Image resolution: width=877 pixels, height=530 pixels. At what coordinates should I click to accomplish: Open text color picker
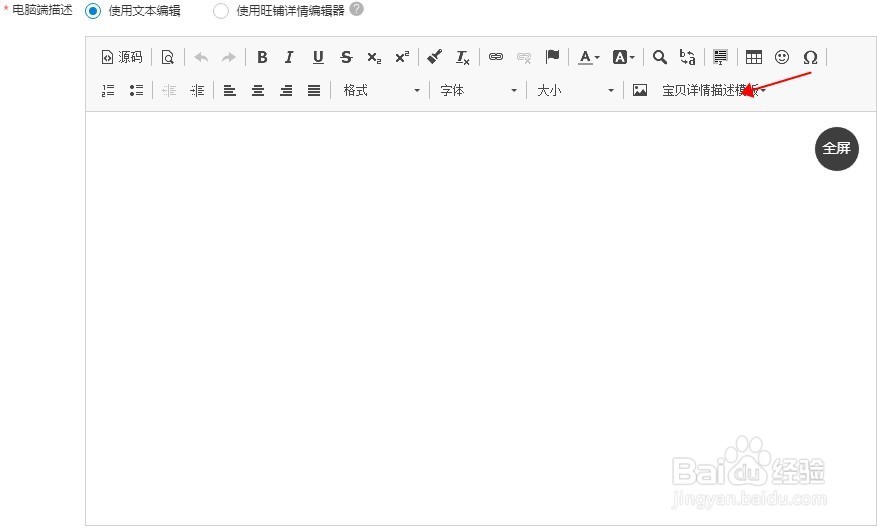click(x=588, y=57)
